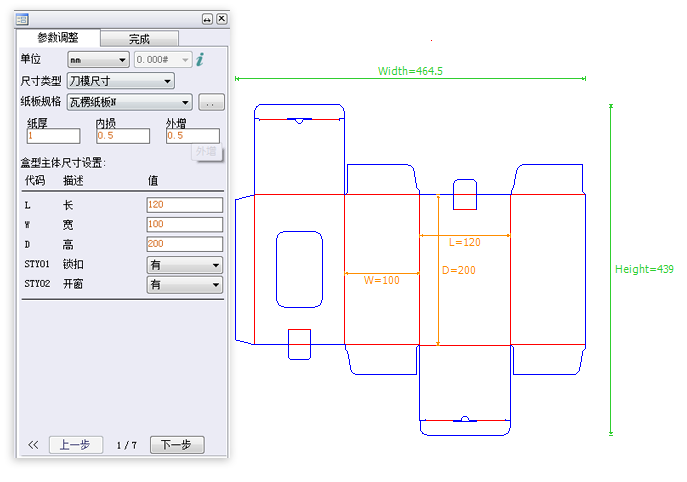
Task: Click the 代码 column header
Action: [35, 180]
